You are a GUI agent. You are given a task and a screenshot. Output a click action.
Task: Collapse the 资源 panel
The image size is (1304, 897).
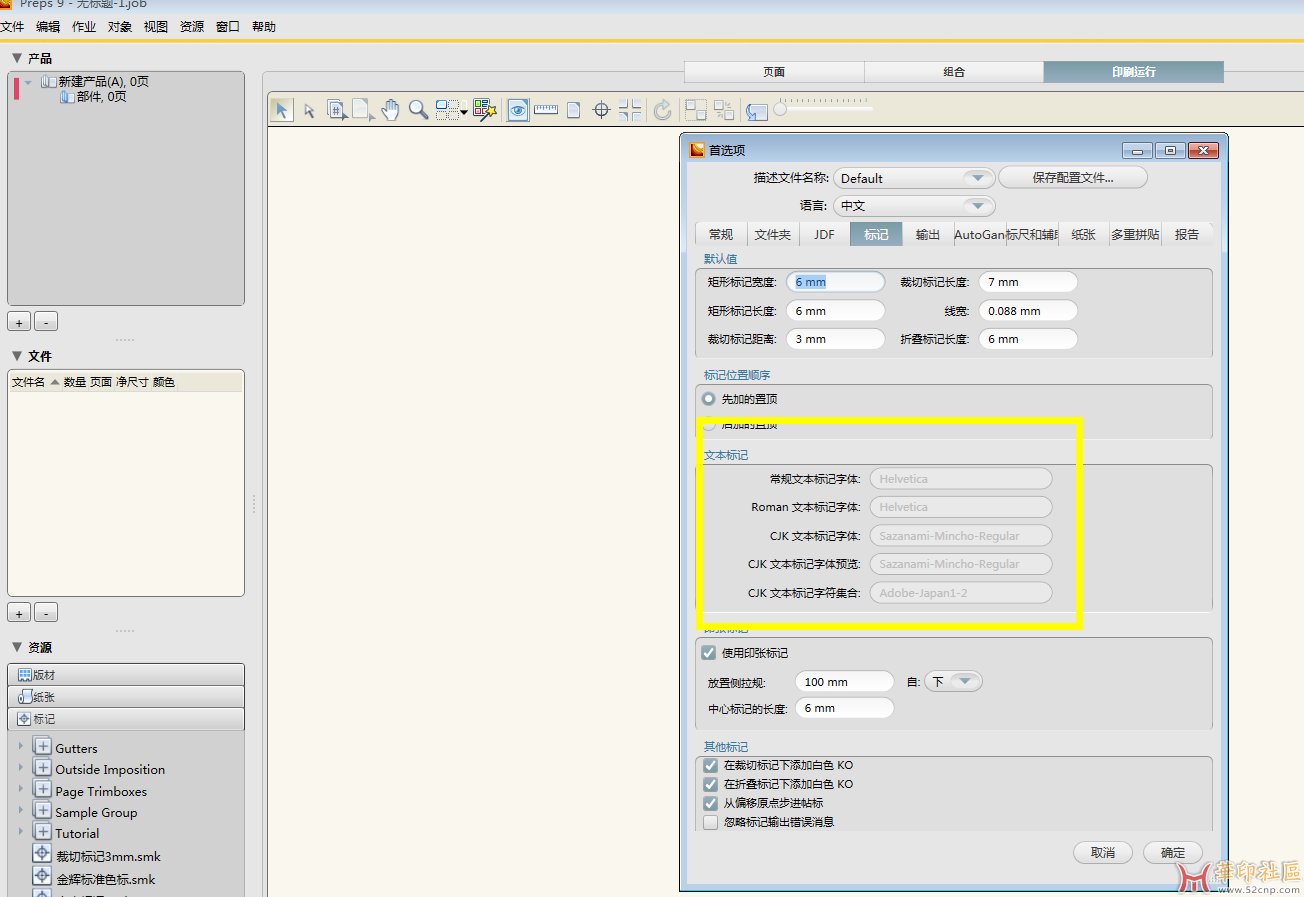pos(17,647)
